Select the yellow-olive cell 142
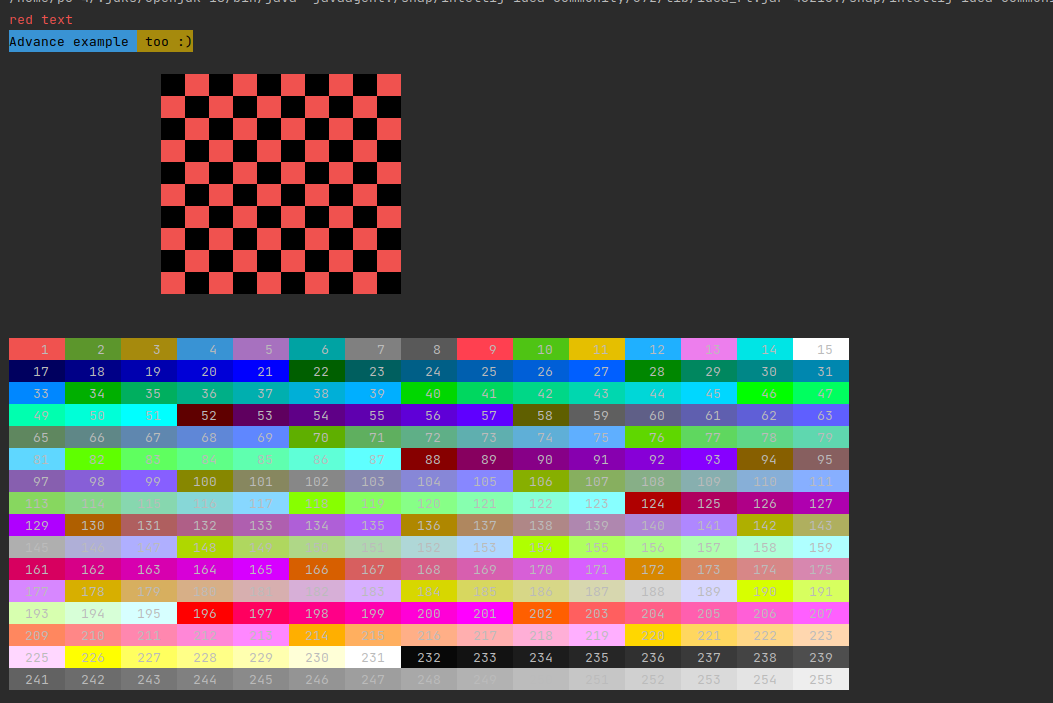The image size is (1053, 703). point(765,525)
